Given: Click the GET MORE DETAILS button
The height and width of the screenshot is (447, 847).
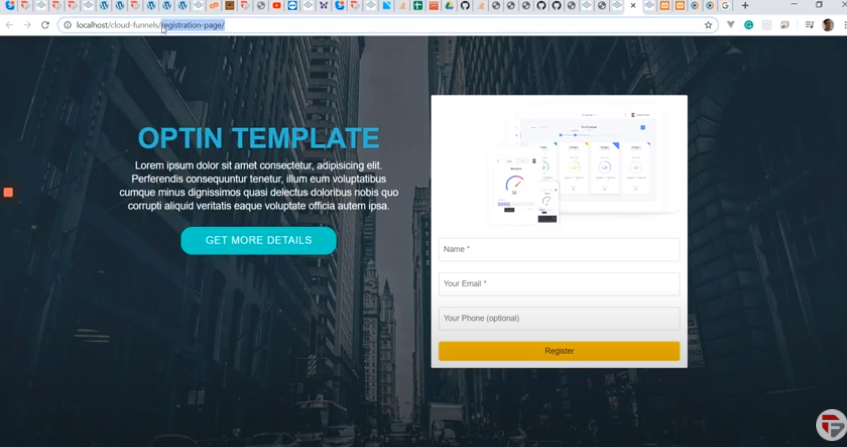Looking at the screenshot, I should [258, 241].
